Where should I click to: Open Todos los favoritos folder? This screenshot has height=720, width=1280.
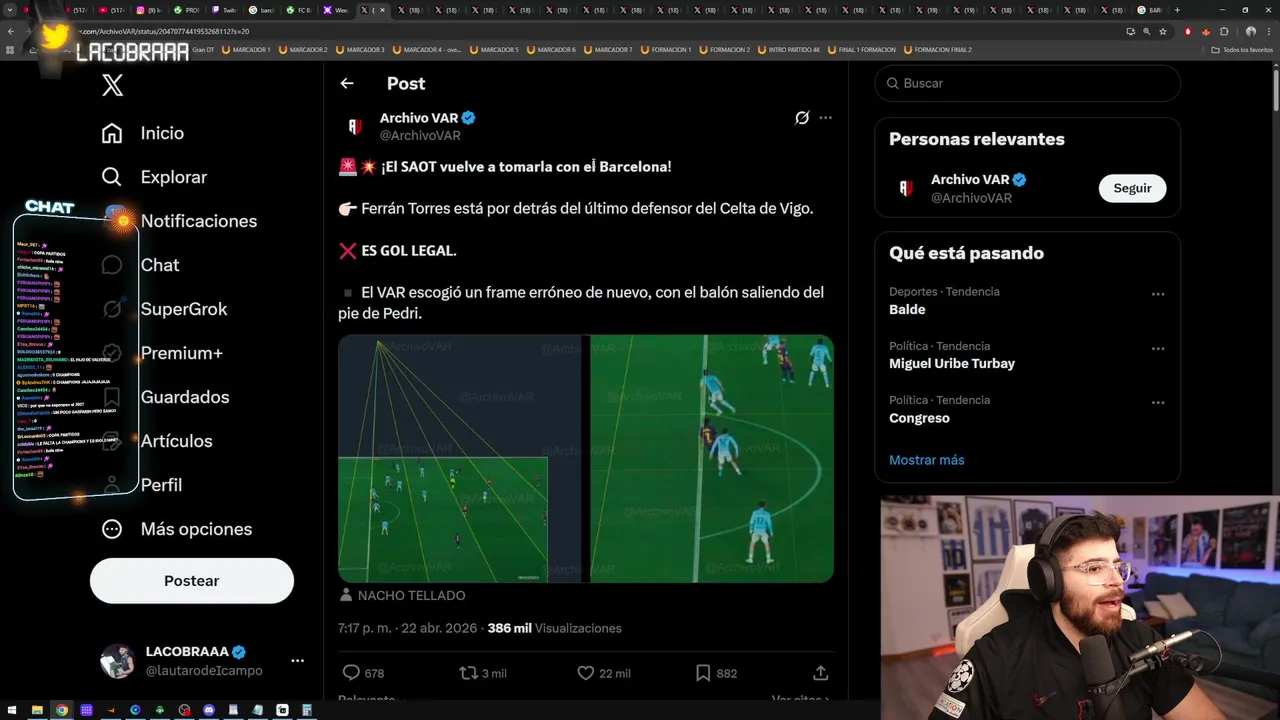click(1240, 49)
